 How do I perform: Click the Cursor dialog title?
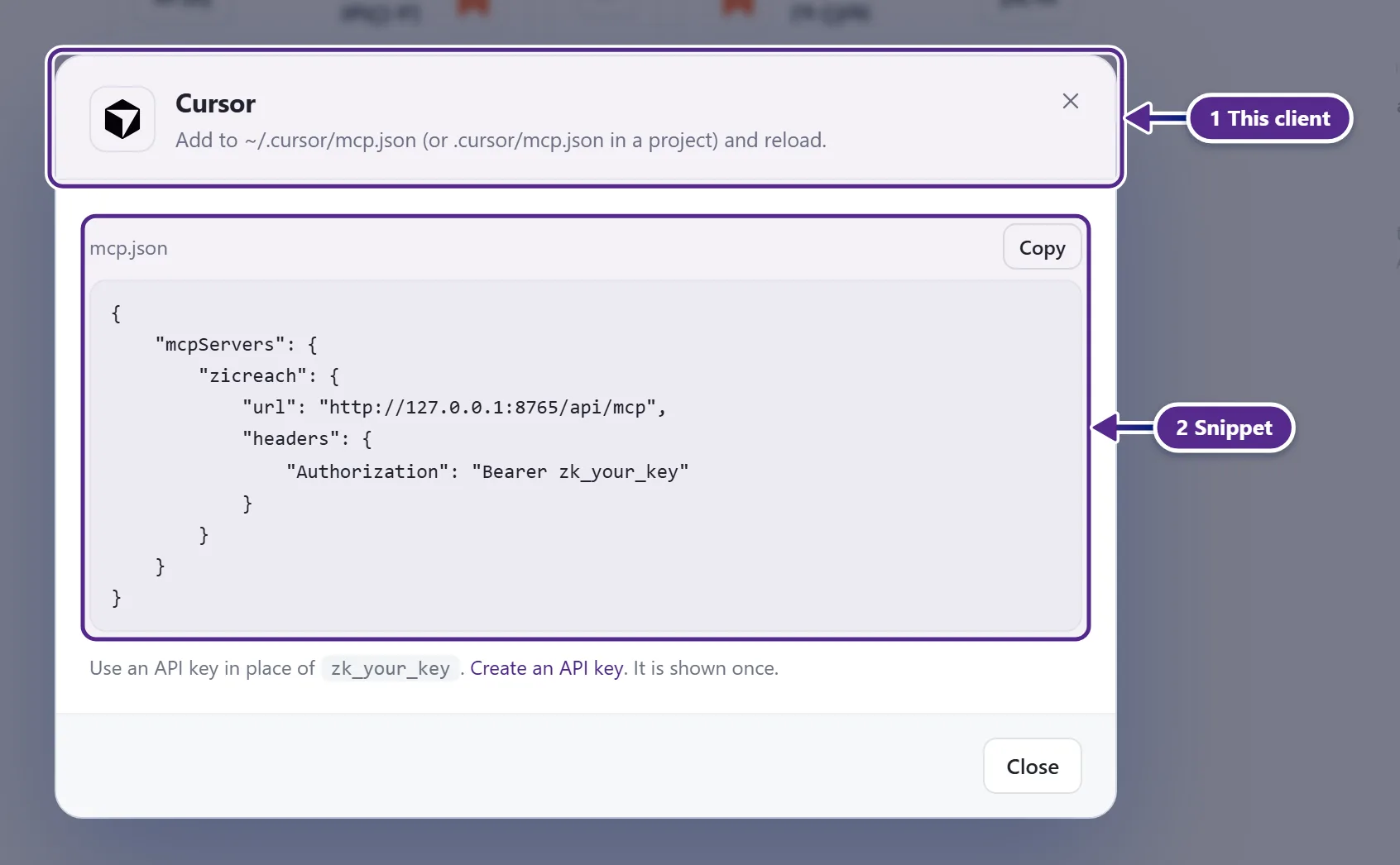215,103
